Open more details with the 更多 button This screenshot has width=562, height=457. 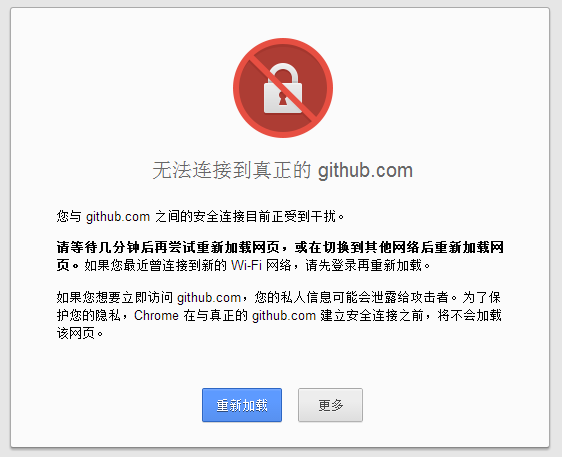(x=330, y=405)
